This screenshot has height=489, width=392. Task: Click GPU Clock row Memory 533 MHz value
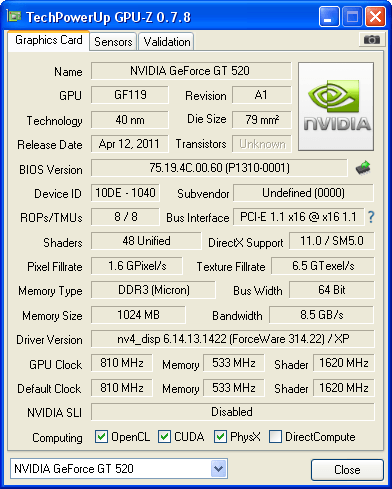coord(234,363)
